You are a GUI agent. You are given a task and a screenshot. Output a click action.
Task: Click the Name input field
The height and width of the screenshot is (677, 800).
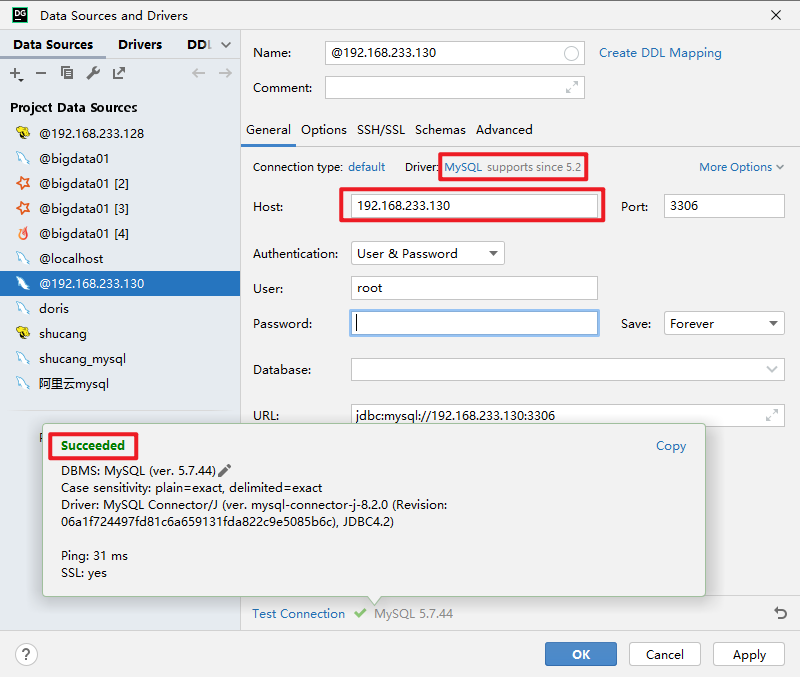[455, 53]
